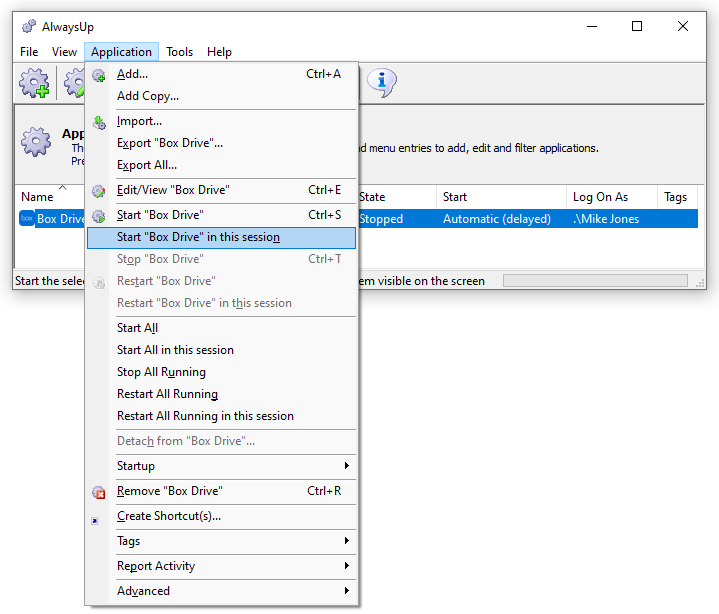Click the Import menu entry's icon
This screenshot has height=614, width=719.
99,122
